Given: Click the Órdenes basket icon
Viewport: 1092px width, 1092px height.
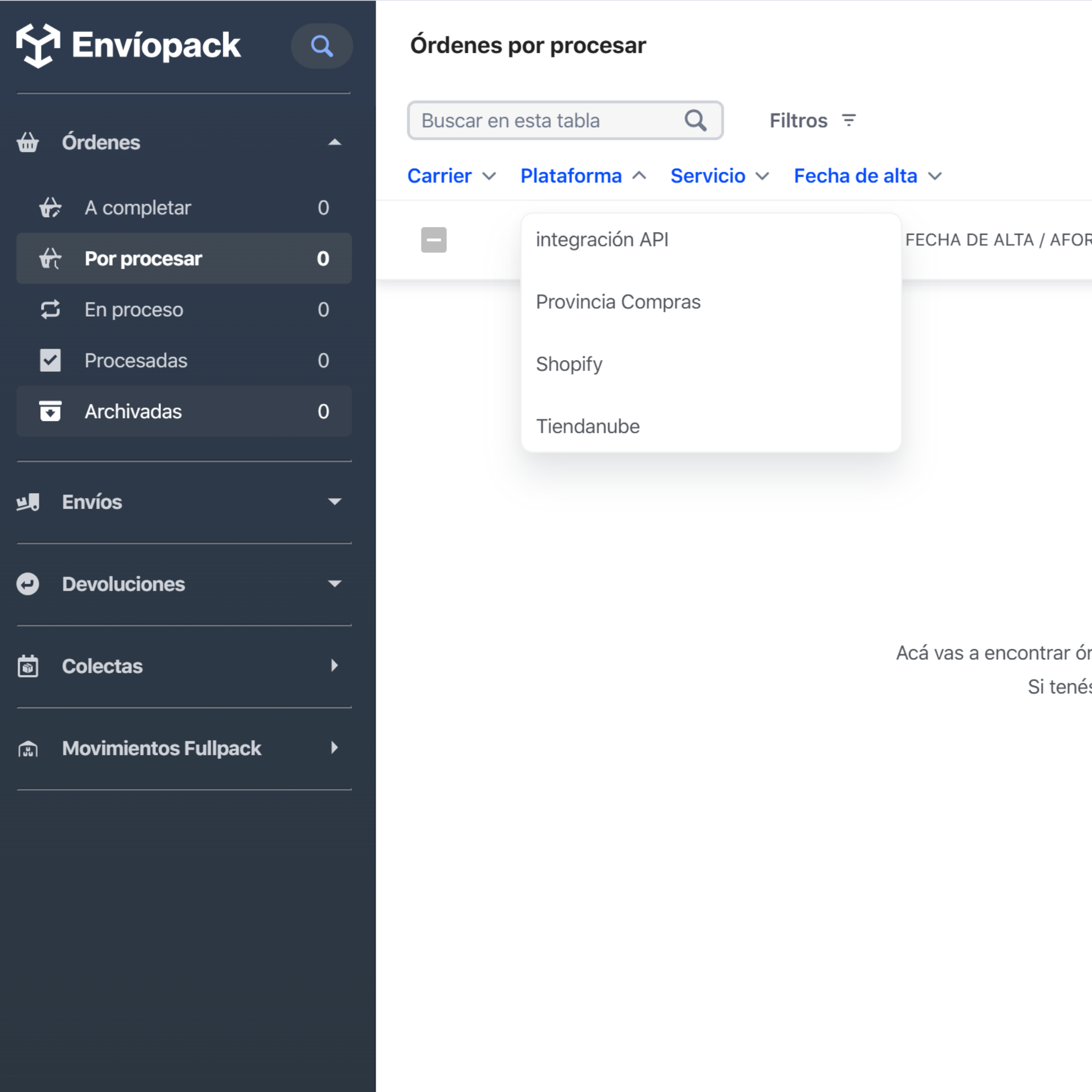Looking at the screenshot, I should pyautogui.click(x=28, y=143).
